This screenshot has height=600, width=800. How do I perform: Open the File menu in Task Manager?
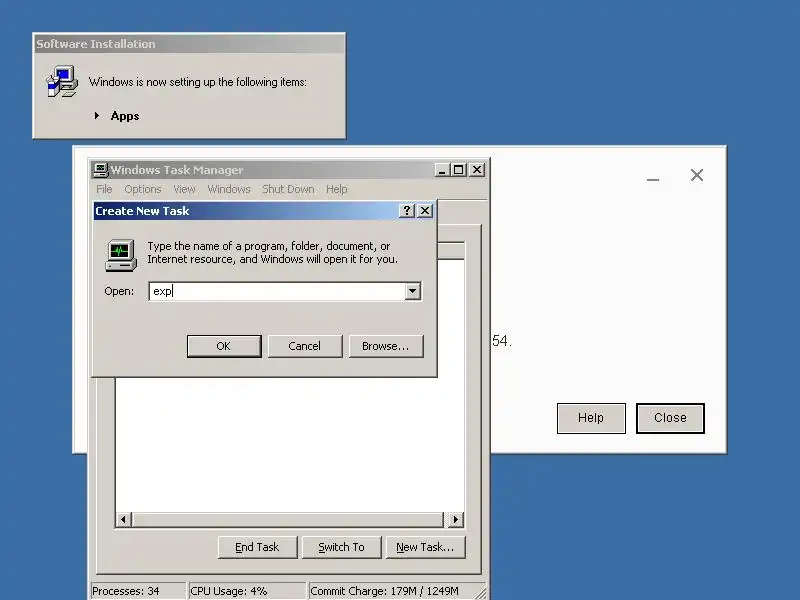point(104,189)
